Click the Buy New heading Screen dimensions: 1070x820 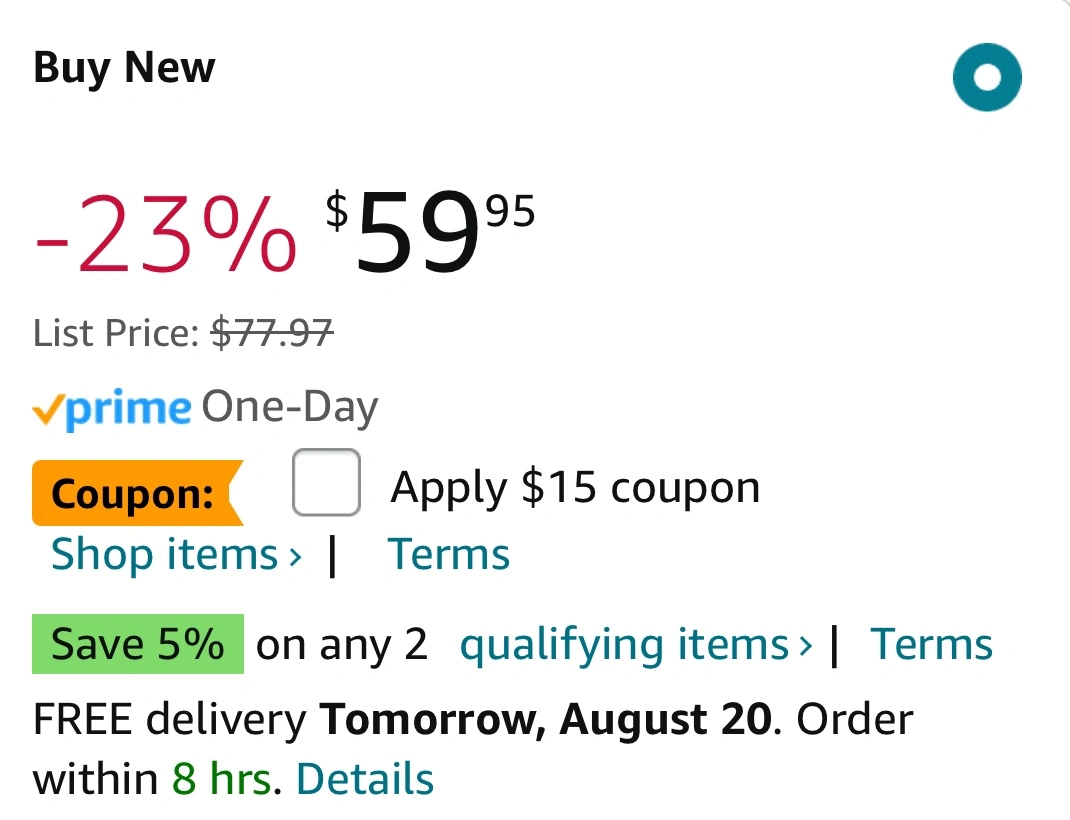click(x=124, y=68)
